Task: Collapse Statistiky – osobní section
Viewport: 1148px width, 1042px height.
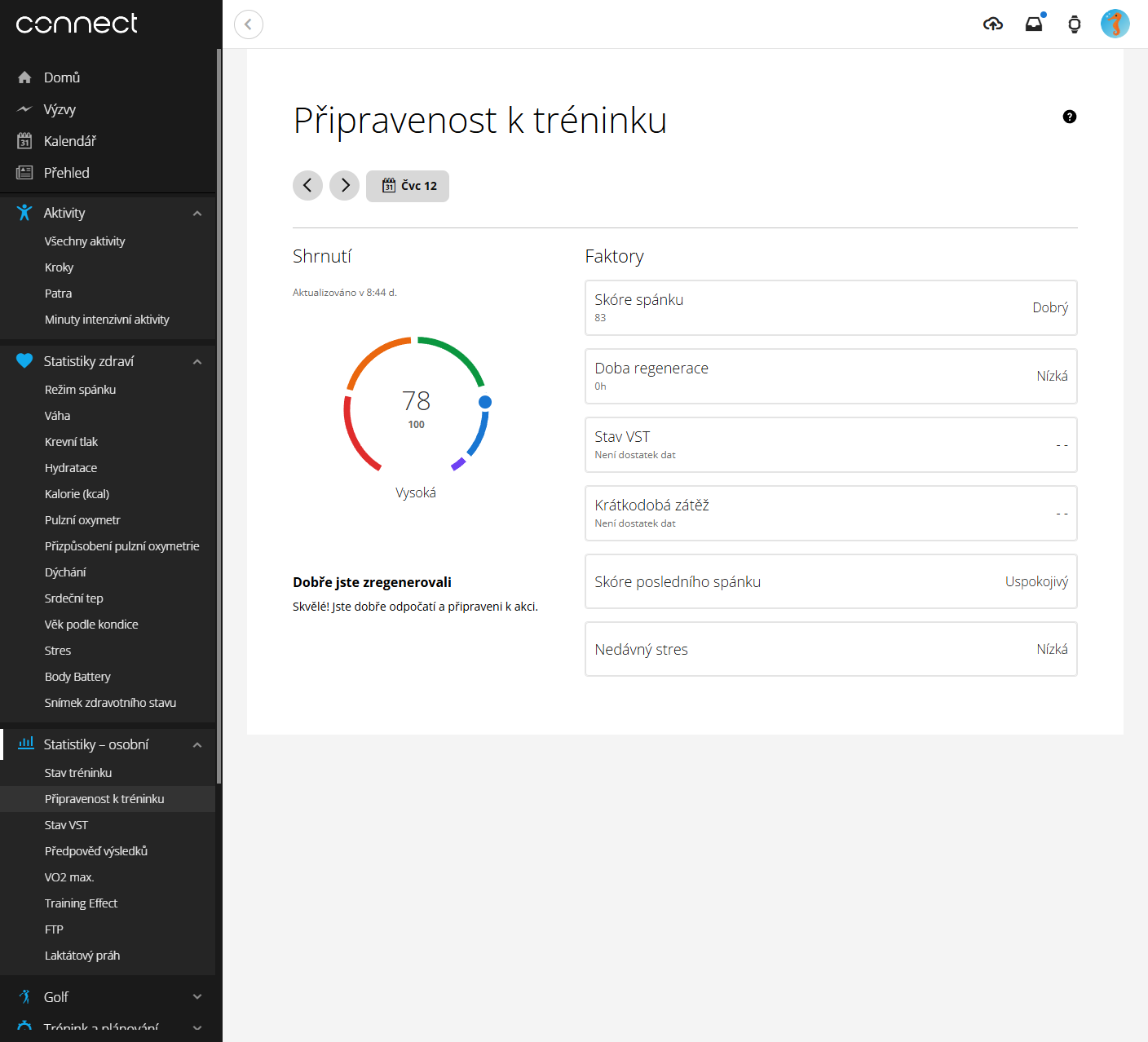Action: click(x=197, y=745)
